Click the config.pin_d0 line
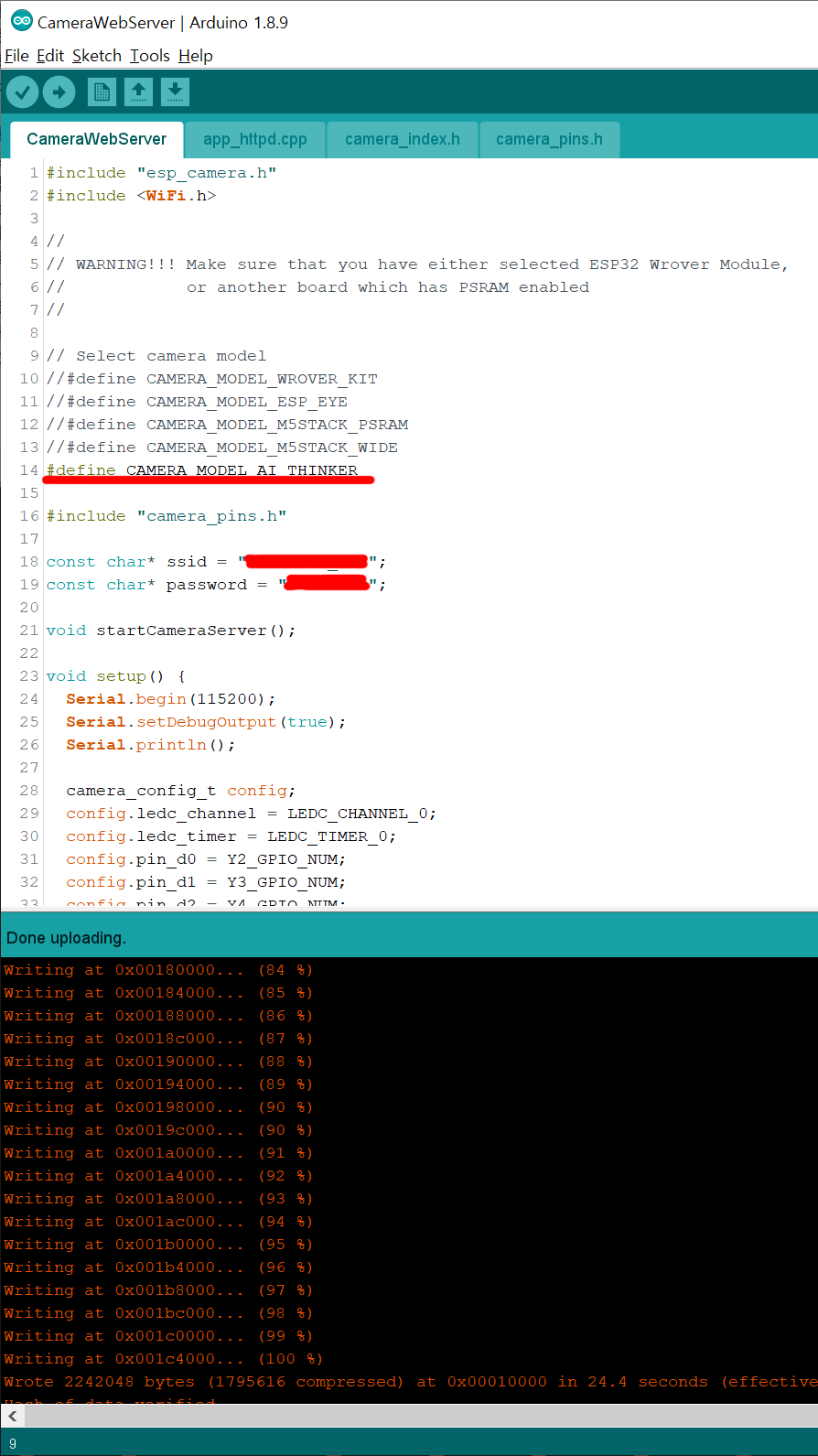 206,859
